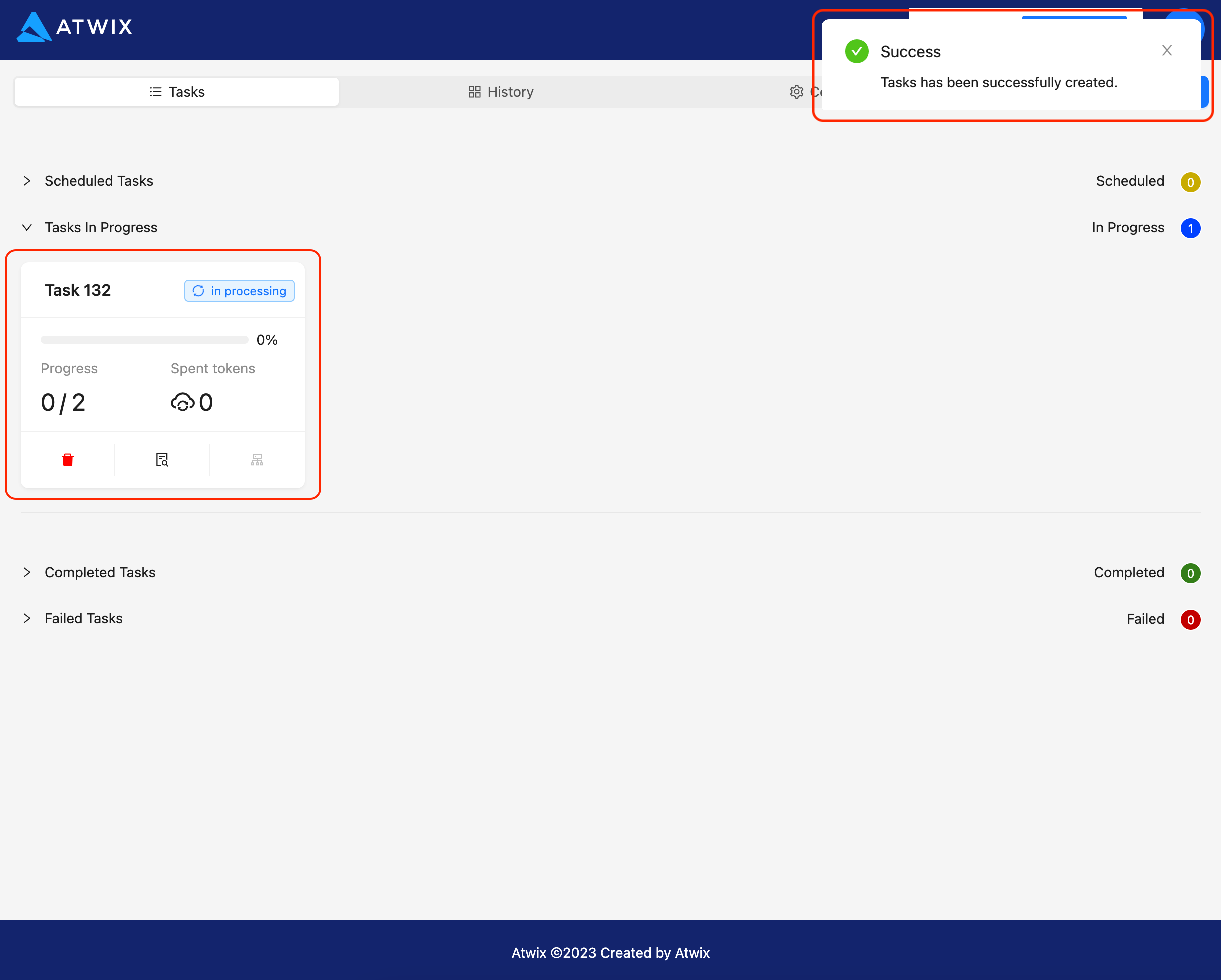Click the Task 132 title
This screenshot has width=1221, height=980.
pyautogui.click(x=77, y=290)
